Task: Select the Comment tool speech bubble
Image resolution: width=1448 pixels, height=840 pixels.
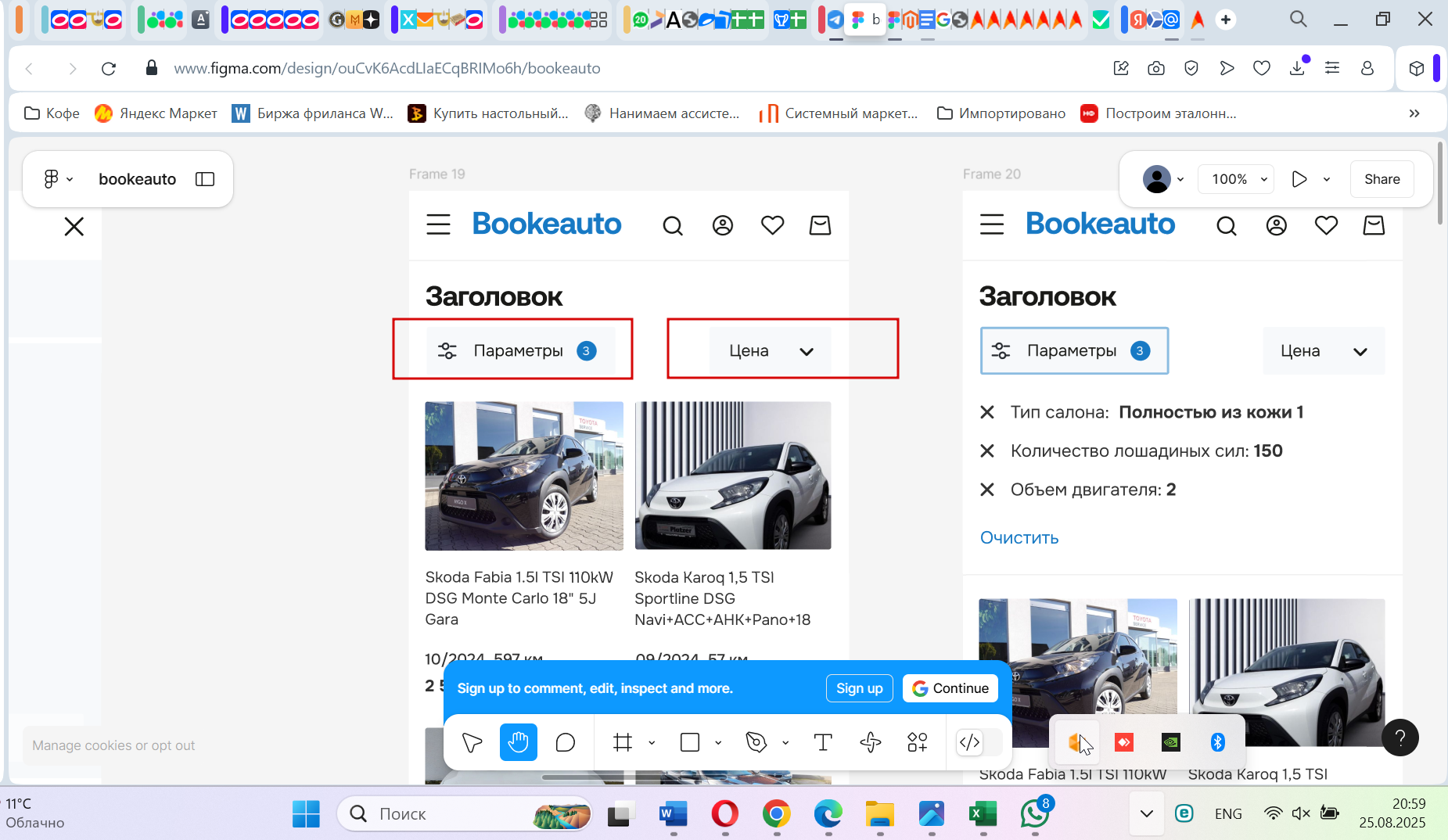Action: (x=565, y=742)
